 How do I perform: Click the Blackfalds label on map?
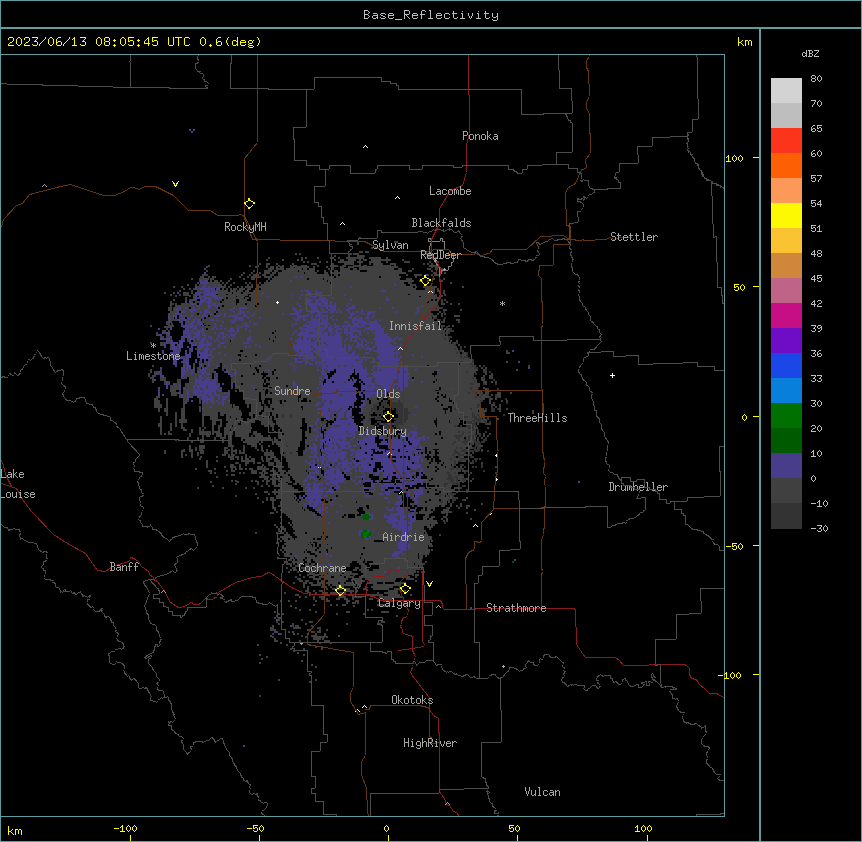(x=441, y=223)
